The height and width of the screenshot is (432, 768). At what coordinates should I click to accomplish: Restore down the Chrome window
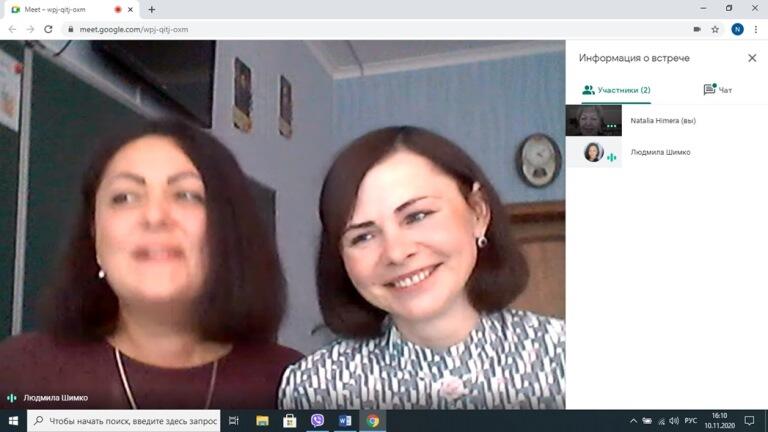[x=729, y=8]
